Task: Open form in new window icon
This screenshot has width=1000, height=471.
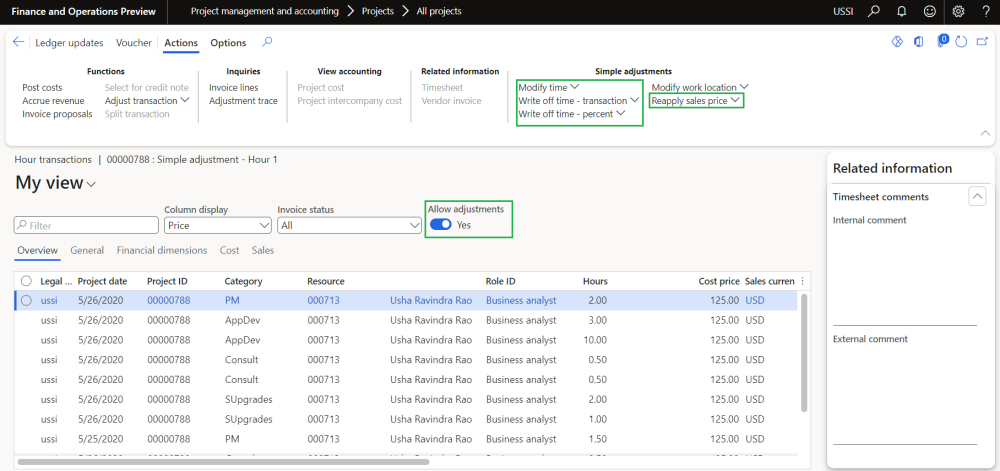Action: click(980, 42)
